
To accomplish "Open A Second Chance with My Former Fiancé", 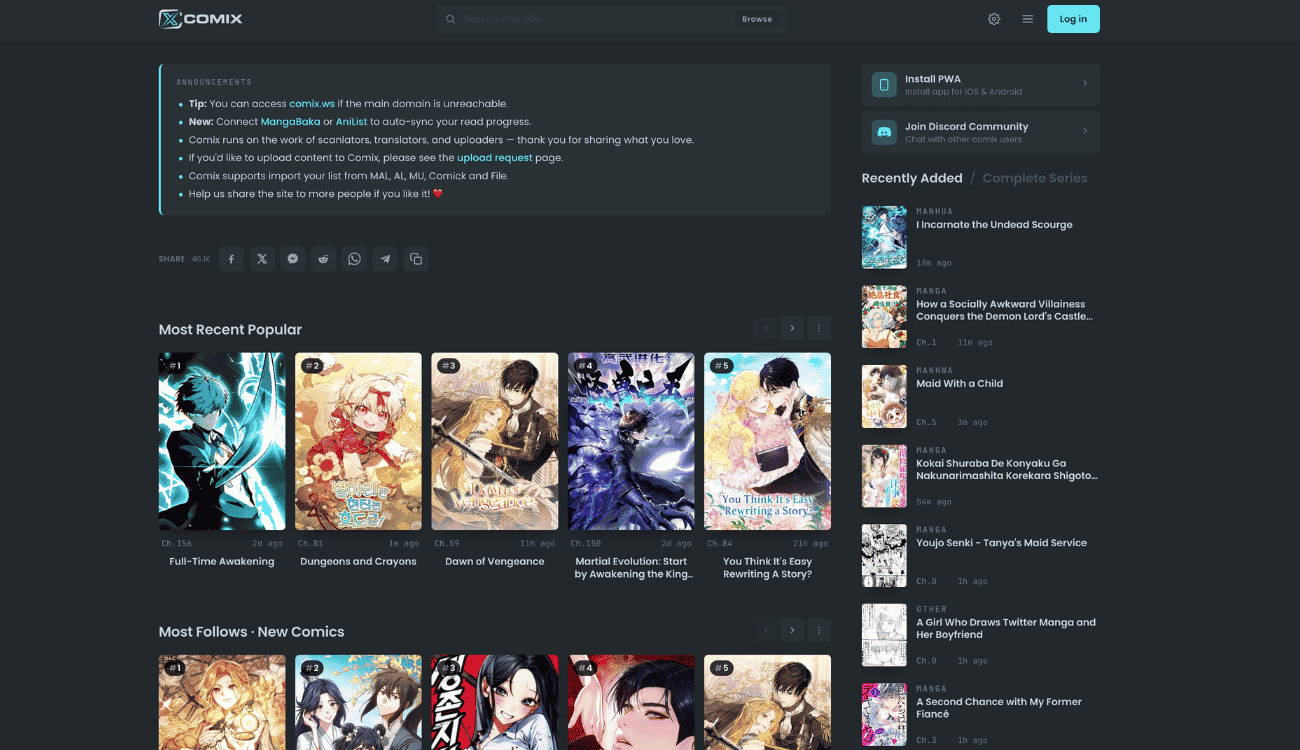I will [x=999, y=708].
